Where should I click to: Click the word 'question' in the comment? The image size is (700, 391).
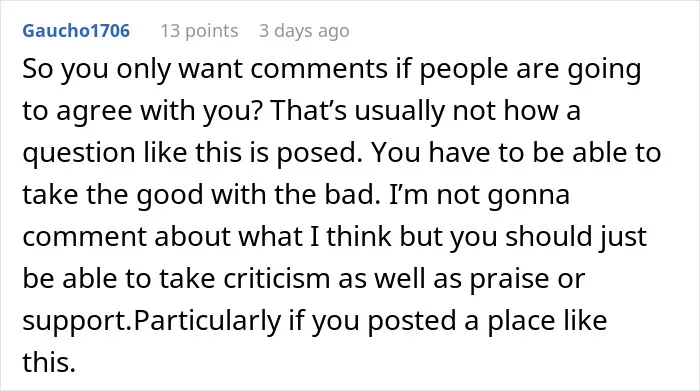[79, 153]
